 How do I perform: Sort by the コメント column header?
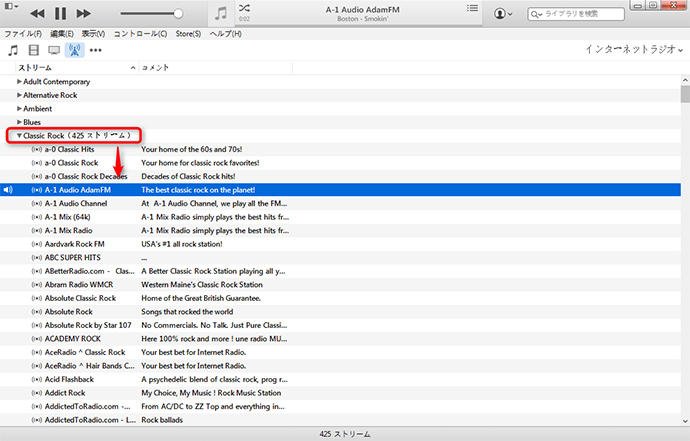point(216,68)
